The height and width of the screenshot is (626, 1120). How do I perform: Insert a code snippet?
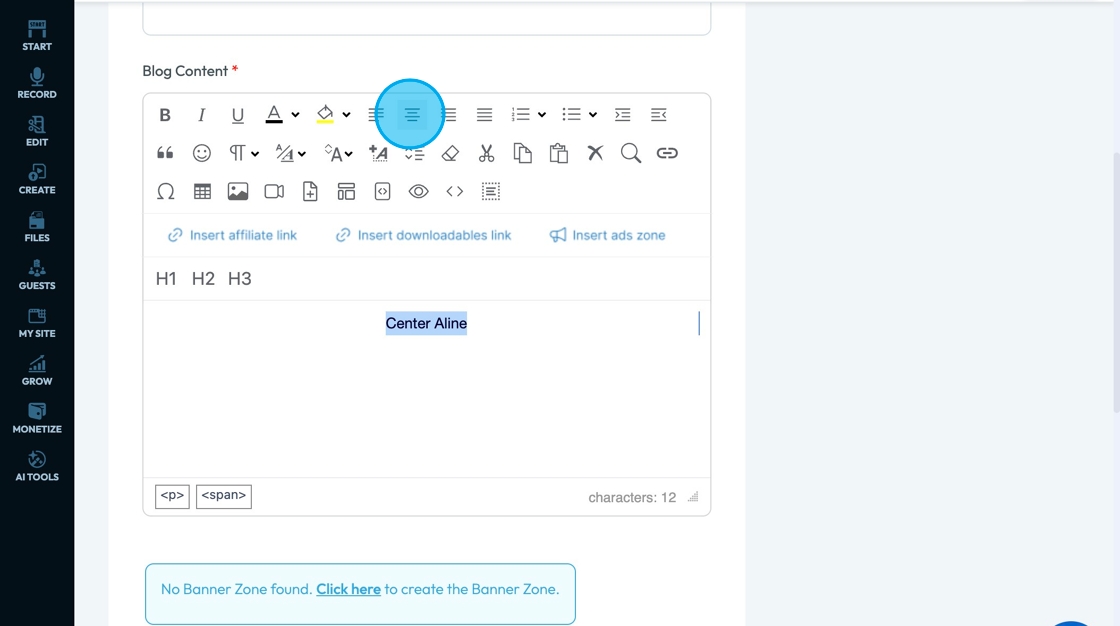pos(382,192)
